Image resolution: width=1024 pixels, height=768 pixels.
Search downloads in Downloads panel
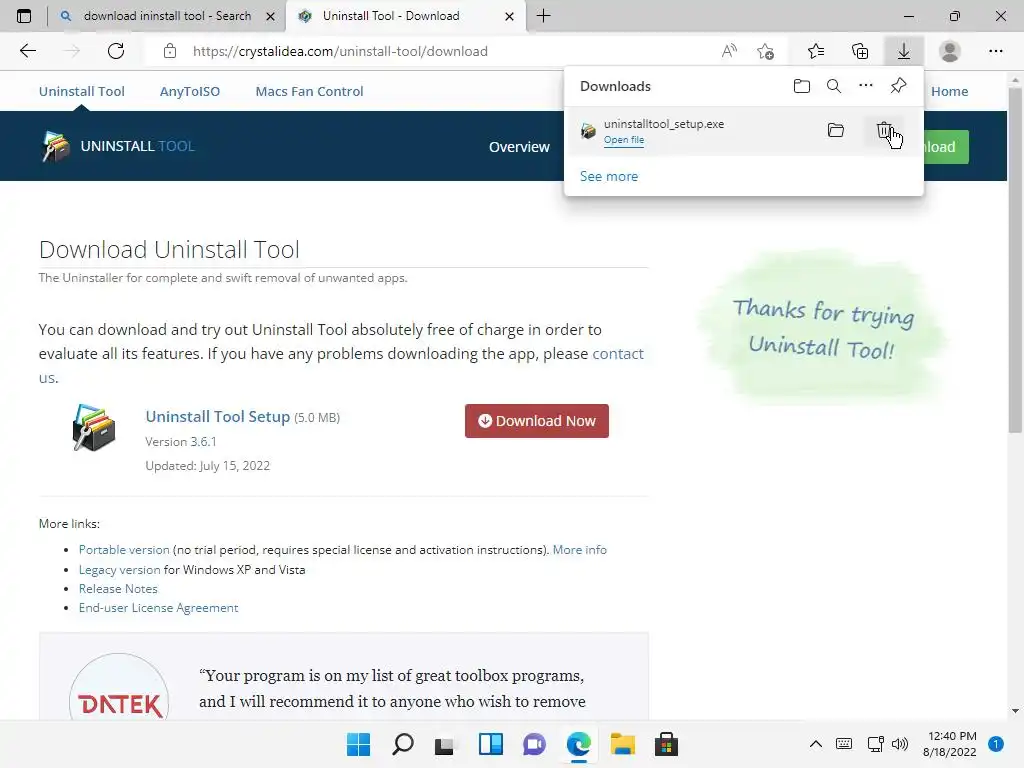coord(833,86)
